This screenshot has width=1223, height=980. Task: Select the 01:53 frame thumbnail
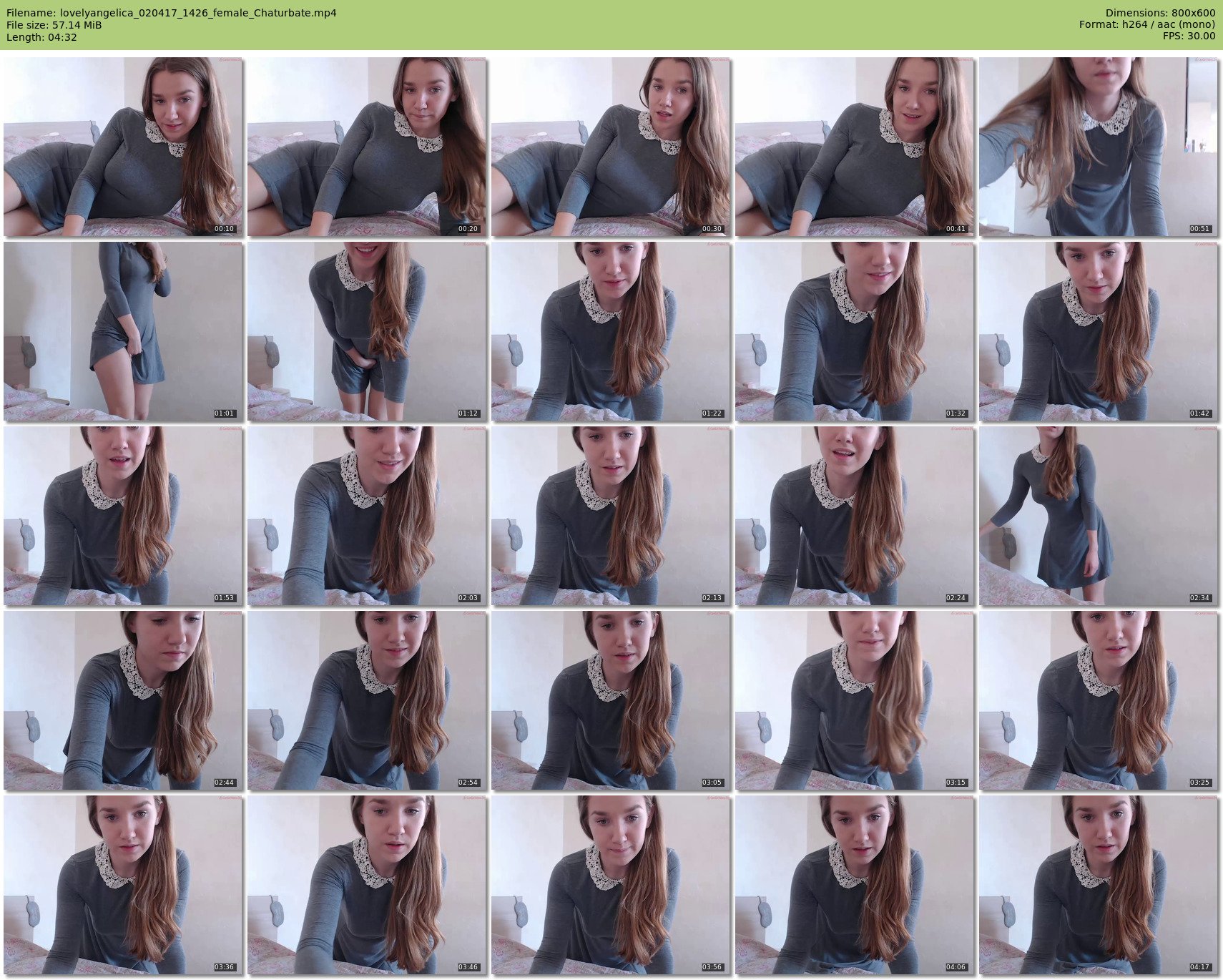[123, 516]
